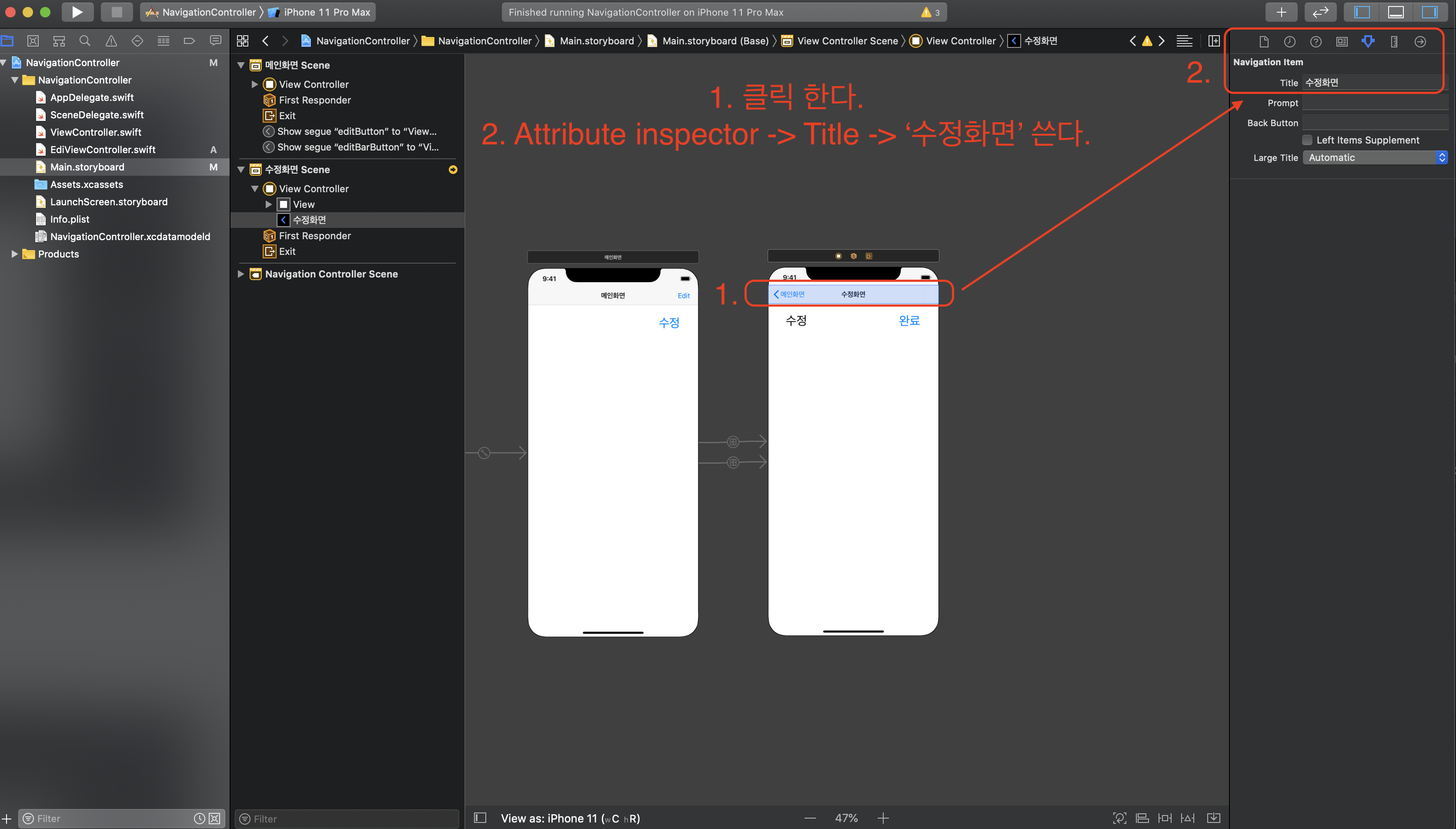Show the Issue navigator
The height and width of the screenshot is (829, 1456).
pyautogui.click(x=111, y=41)
